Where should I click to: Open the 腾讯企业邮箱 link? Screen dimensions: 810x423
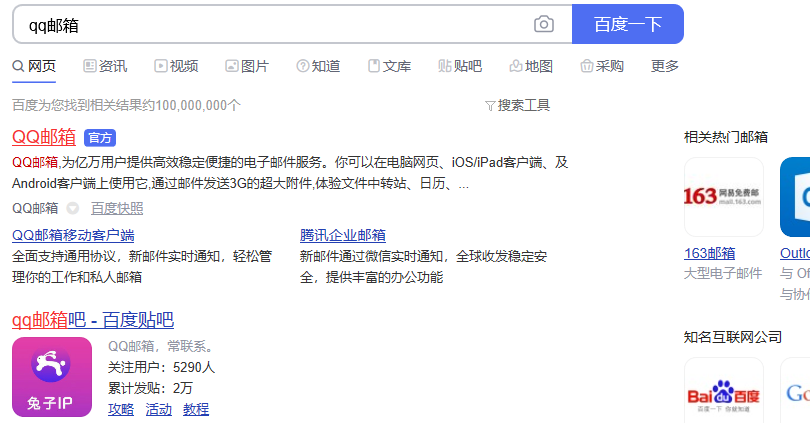[342, 236]
